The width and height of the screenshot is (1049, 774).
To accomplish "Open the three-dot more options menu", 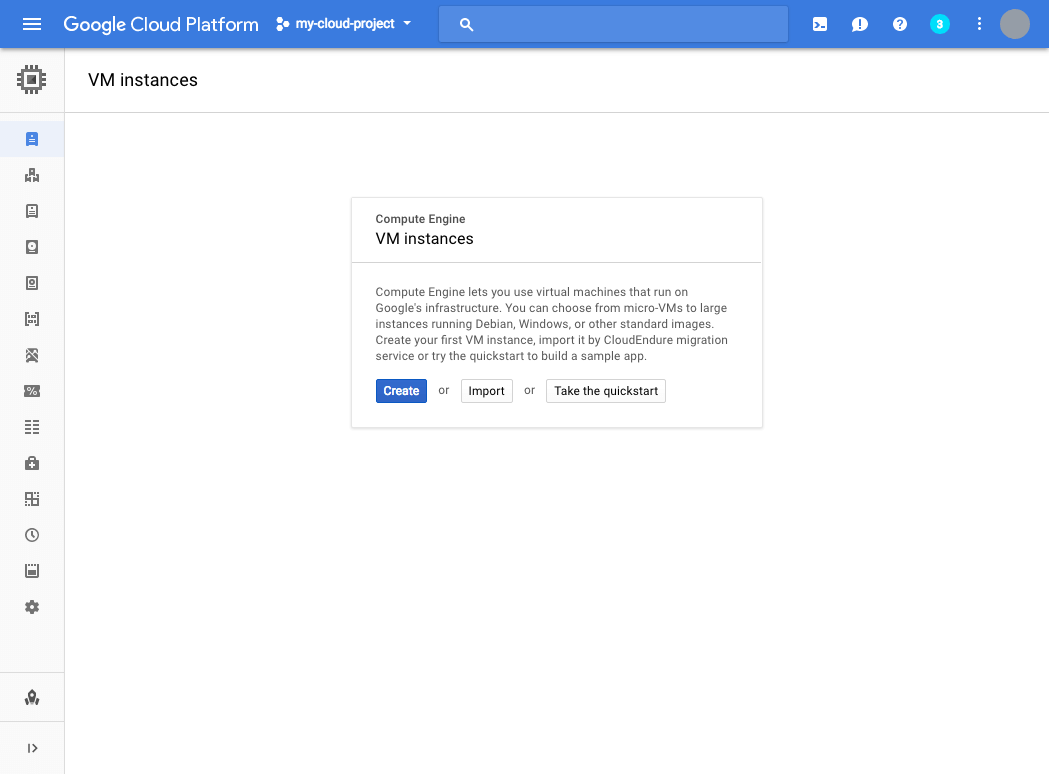I will pyautogui.click(x=979, y=24).
